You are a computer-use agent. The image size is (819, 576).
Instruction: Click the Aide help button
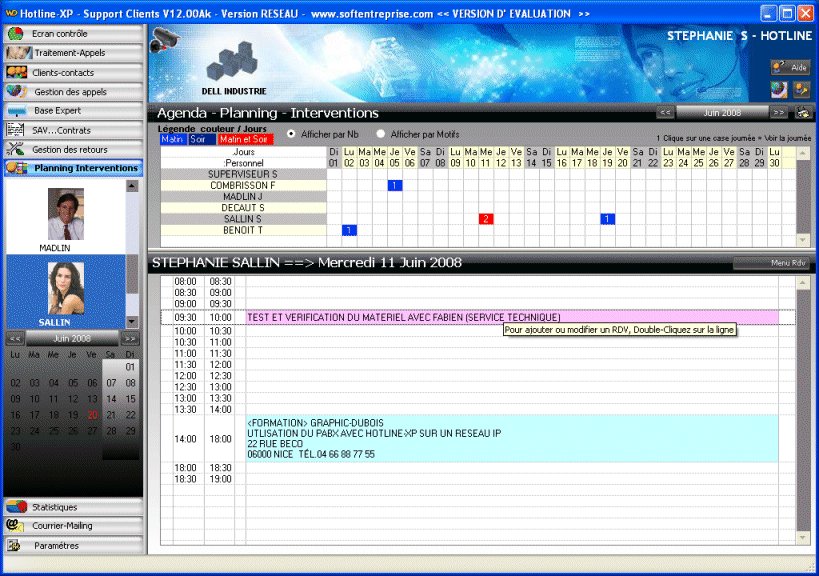[x=790, y=67]
